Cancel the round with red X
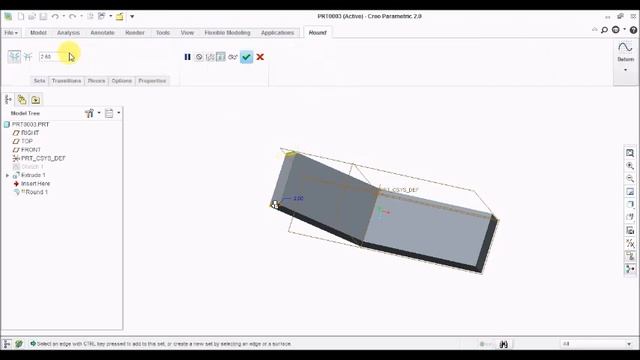This screenshot has height=360, width=640. click(x=260, y=57)
